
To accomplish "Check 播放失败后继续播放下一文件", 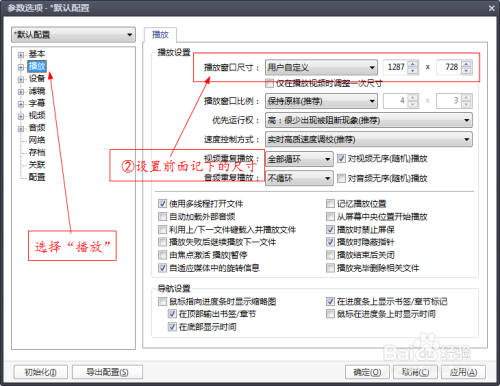I will (162, 242).
